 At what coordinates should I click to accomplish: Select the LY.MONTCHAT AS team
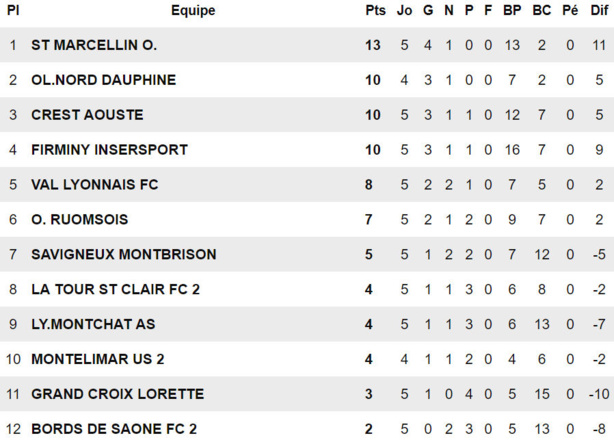pyautogui.click(x=93, y=325)
